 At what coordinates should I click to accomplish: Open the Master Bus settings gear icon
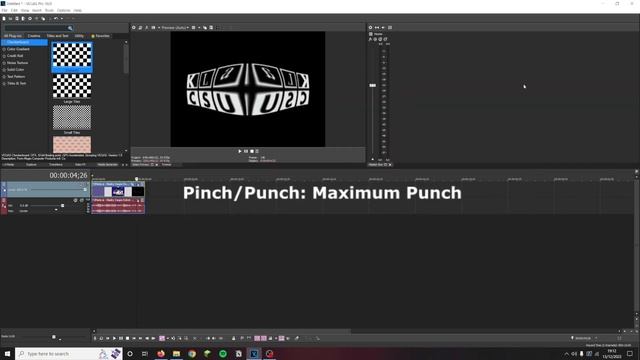coord(371,28)
